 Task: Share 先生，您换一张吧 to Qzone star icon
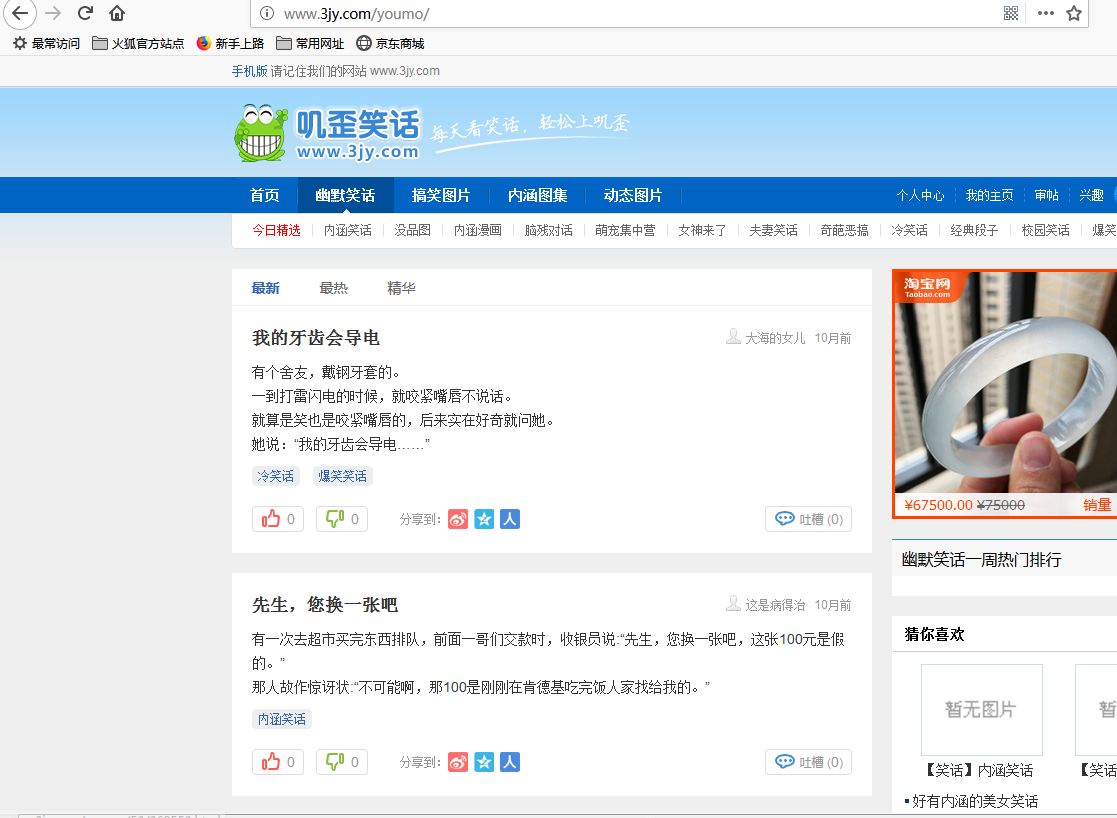[x=484, y=762]
